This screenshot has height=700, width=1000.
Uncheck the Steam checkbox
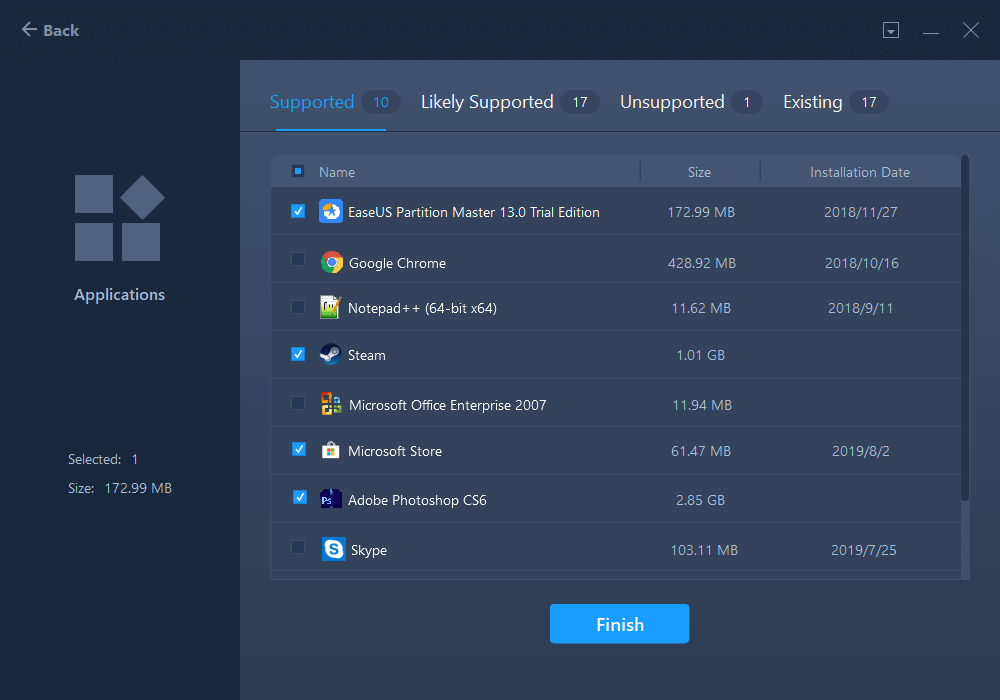point(298,354)
